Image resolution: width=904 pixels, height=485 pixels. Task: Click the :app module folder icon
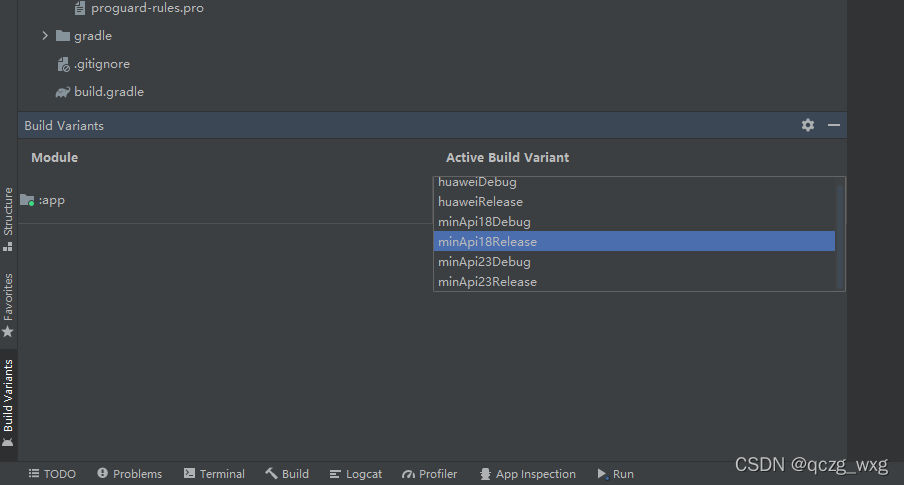(27, 200)
